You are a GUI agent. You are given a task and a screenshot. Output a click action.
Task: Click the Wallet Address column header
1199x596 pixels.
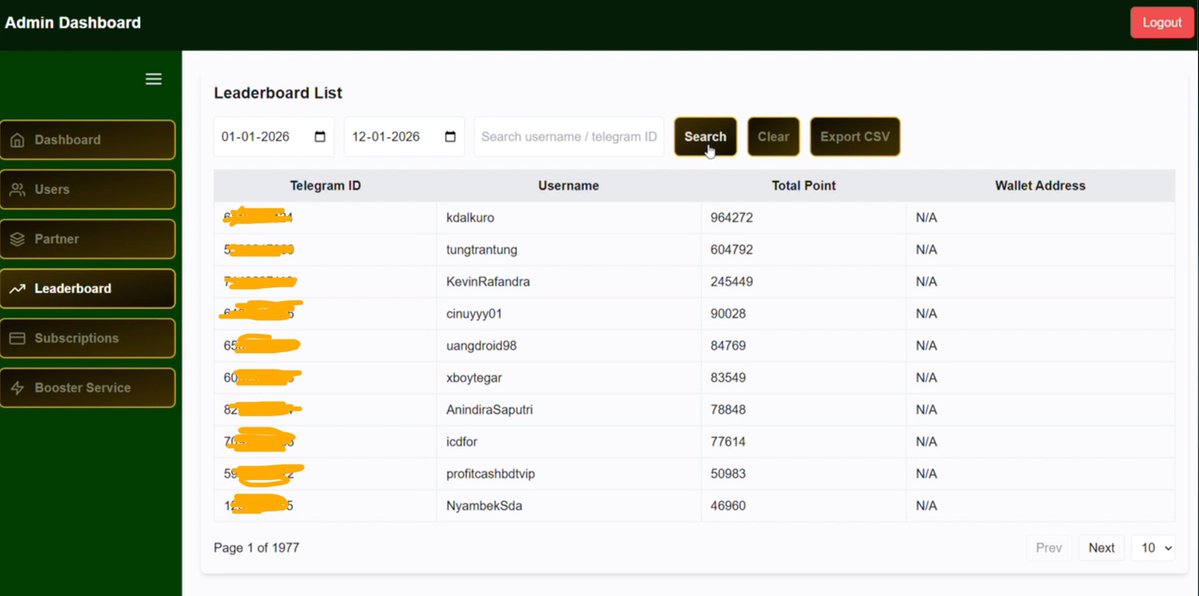click(x=1040, y=186)
